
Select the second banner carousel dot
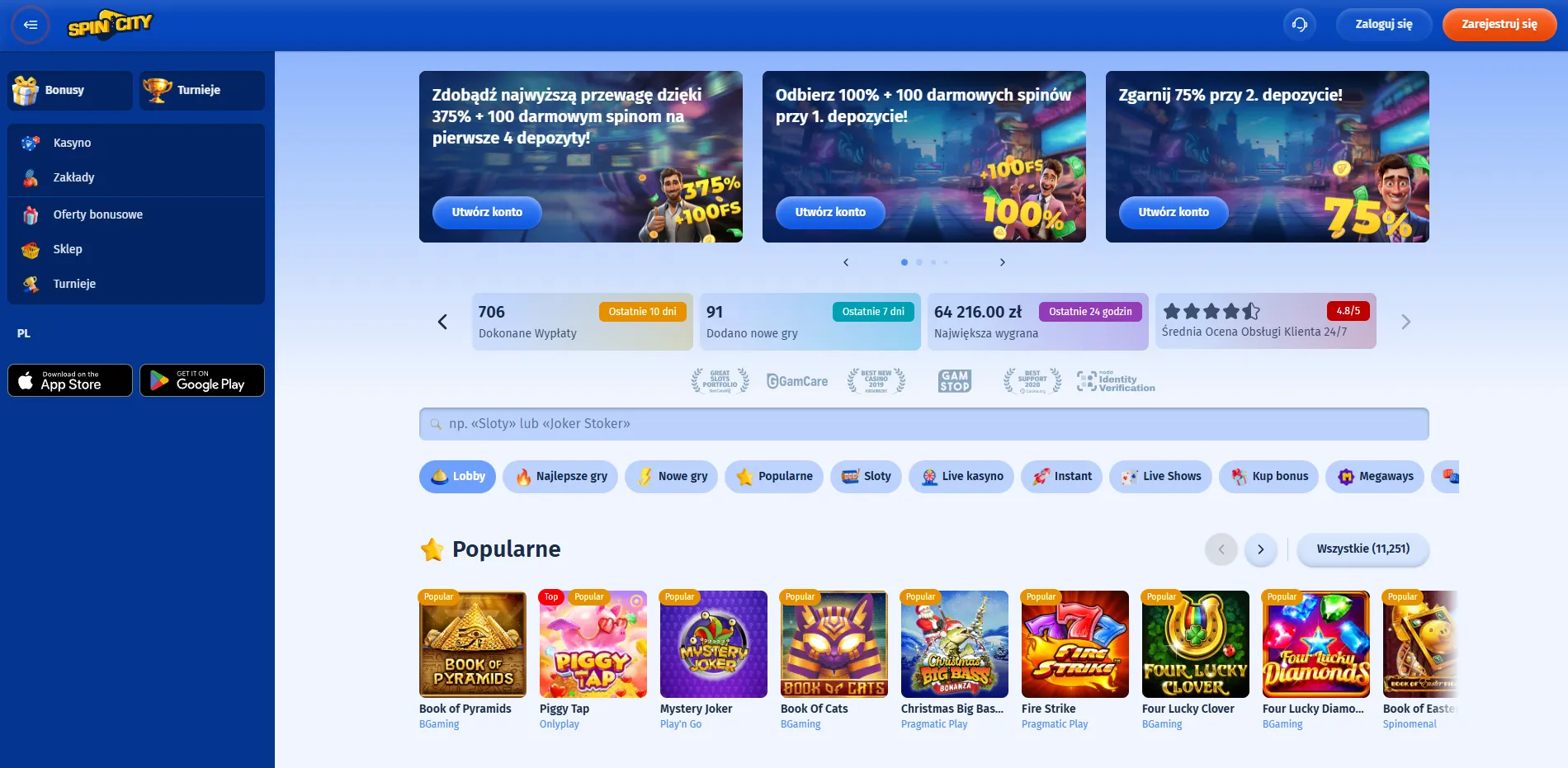pyautogui.click(x=919, y=262)
